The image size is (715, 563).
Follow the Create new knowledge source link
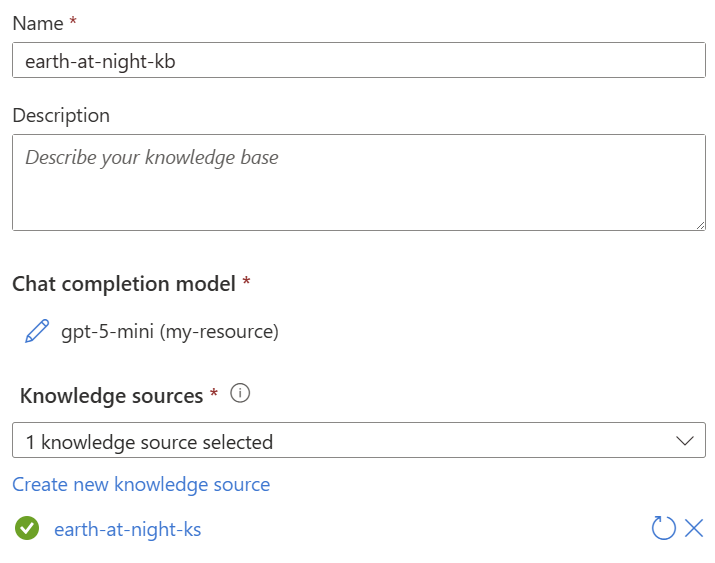(141, 484)
